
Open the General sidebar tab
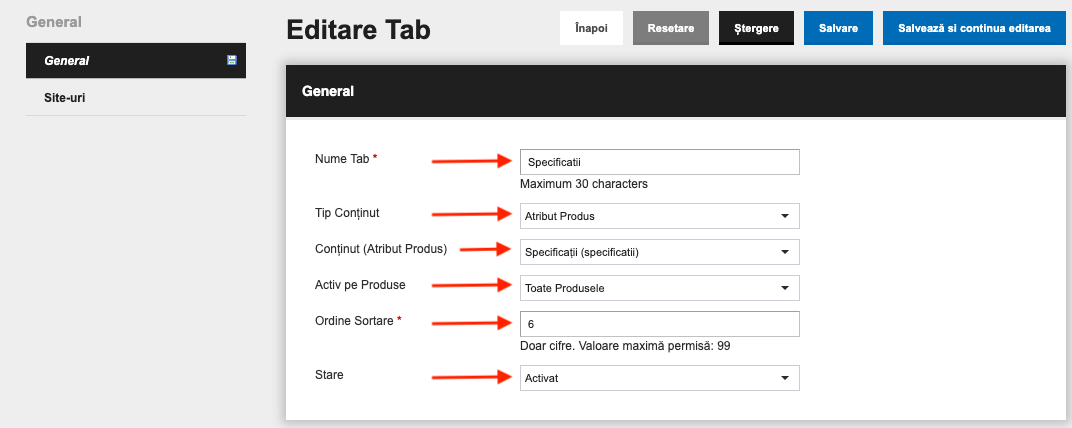coord(136,61)
